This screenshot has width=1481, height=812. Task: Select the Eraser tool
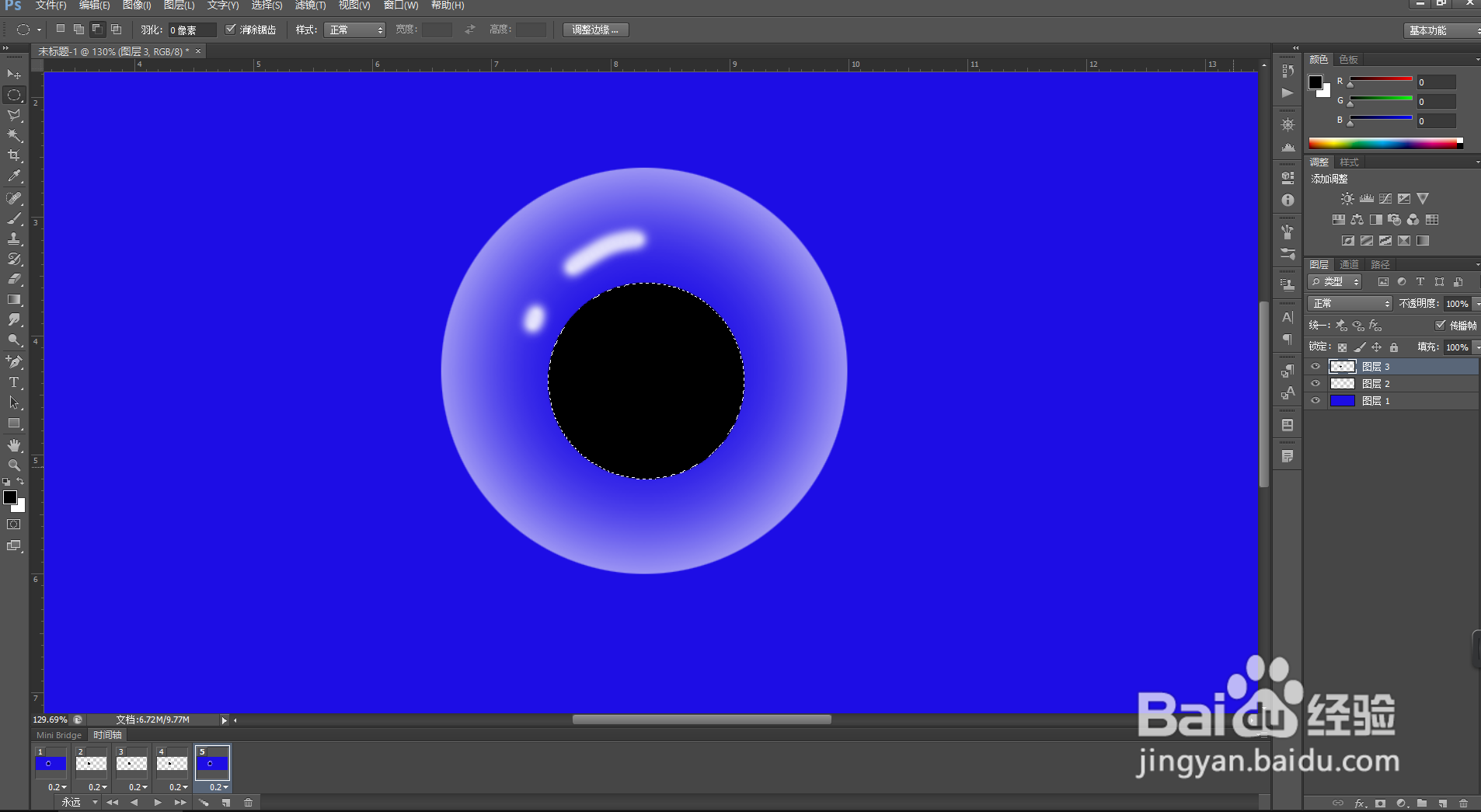(14, 279)
